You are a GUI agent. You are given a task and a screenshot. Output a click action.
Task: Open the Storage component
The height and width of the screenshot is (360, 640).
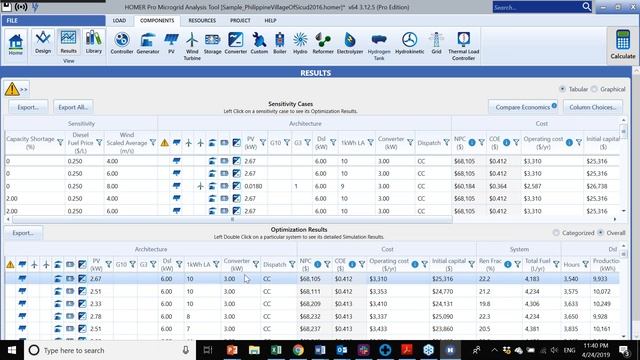[x=213, y=43]
